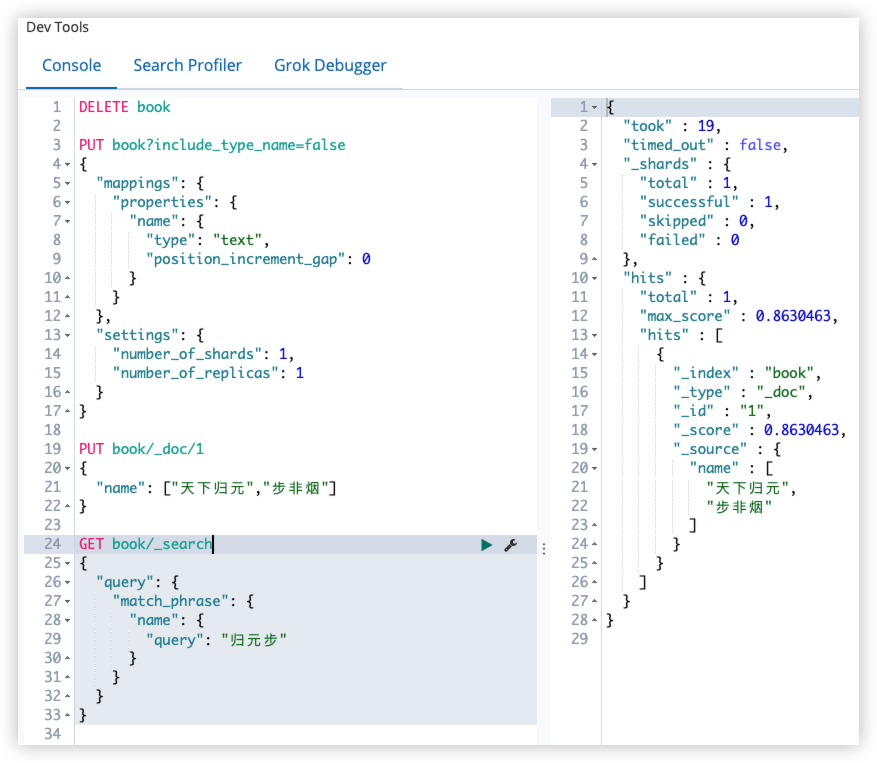Collapse the "name" block at editor line 7

click(68, 222)
